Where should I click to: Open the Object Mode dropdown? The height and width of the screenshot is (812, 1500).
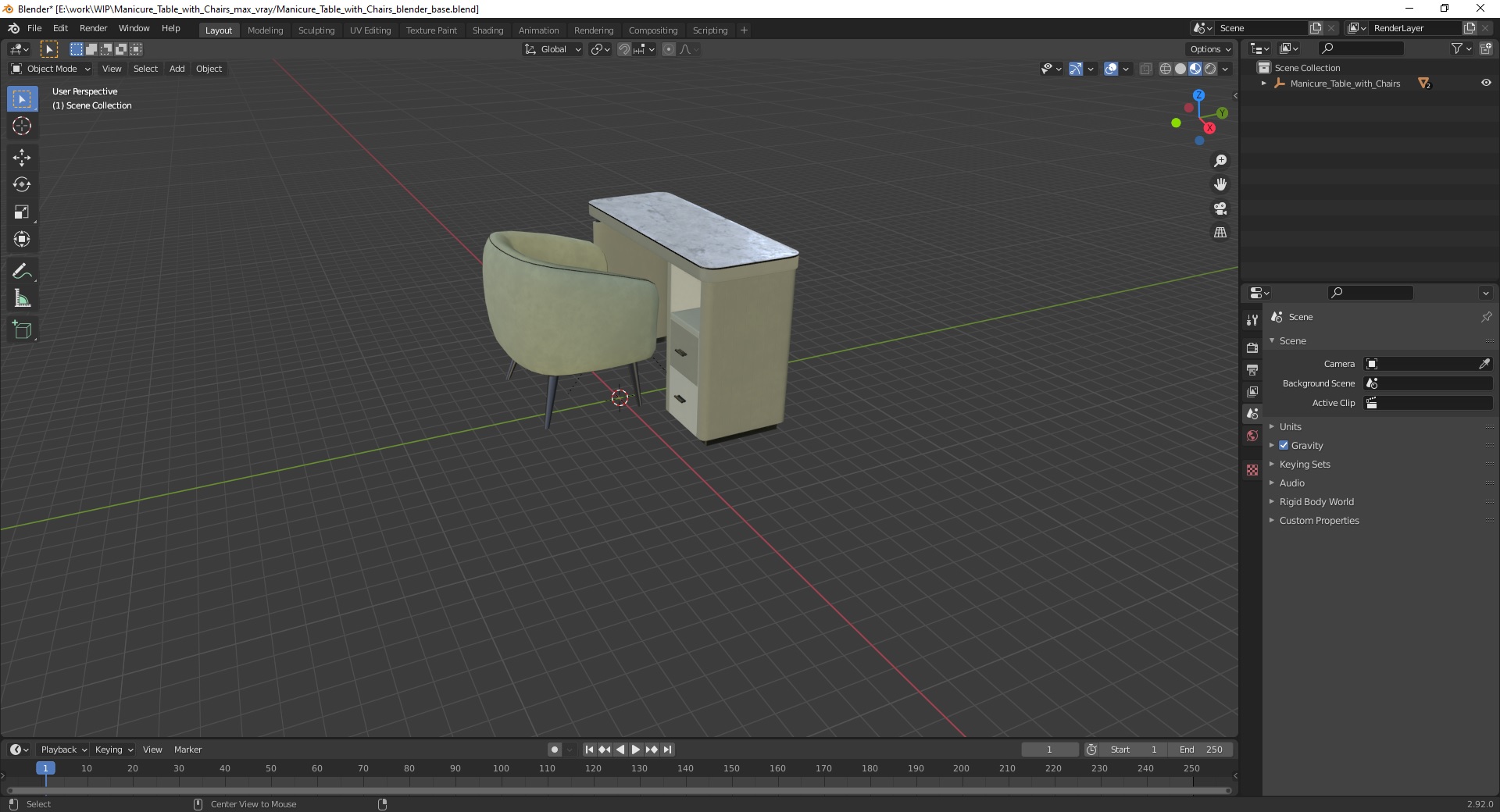pos(51,69)
